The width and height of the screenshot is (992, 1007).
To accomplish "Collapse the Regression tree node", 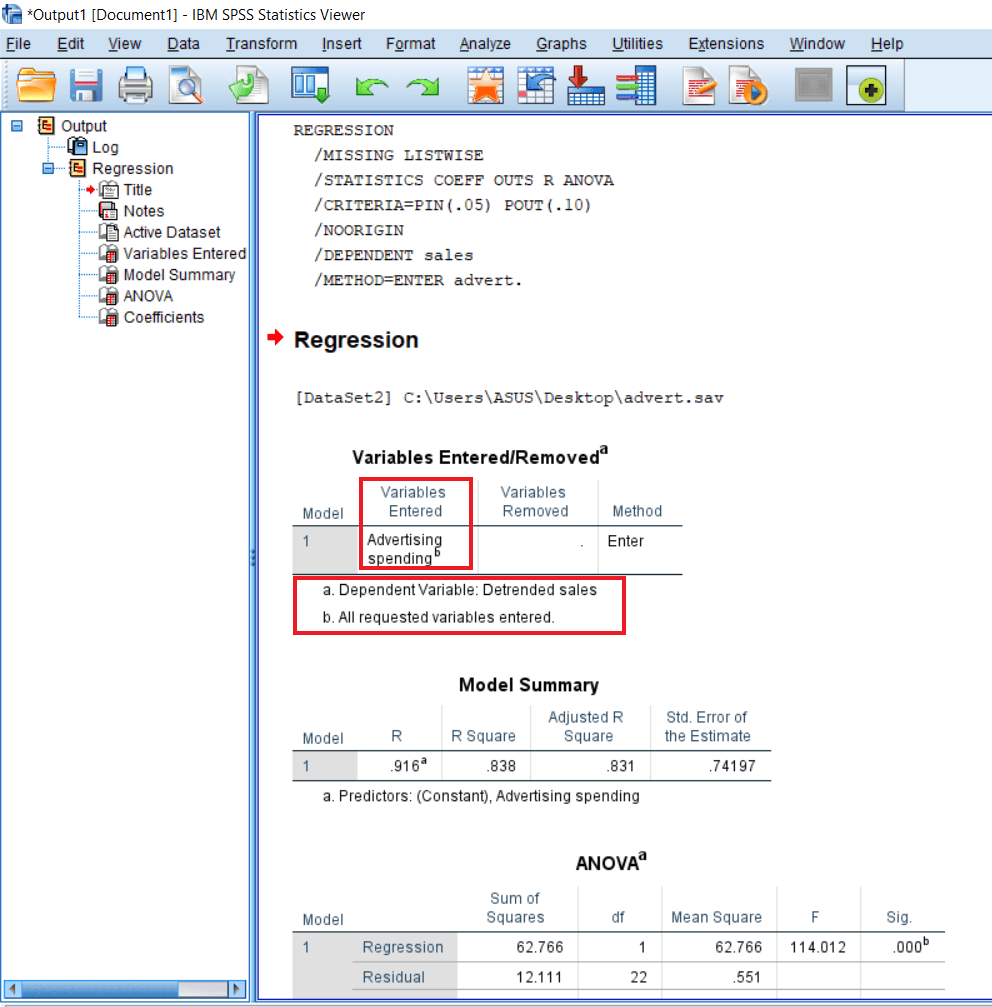I will (48, 168).
